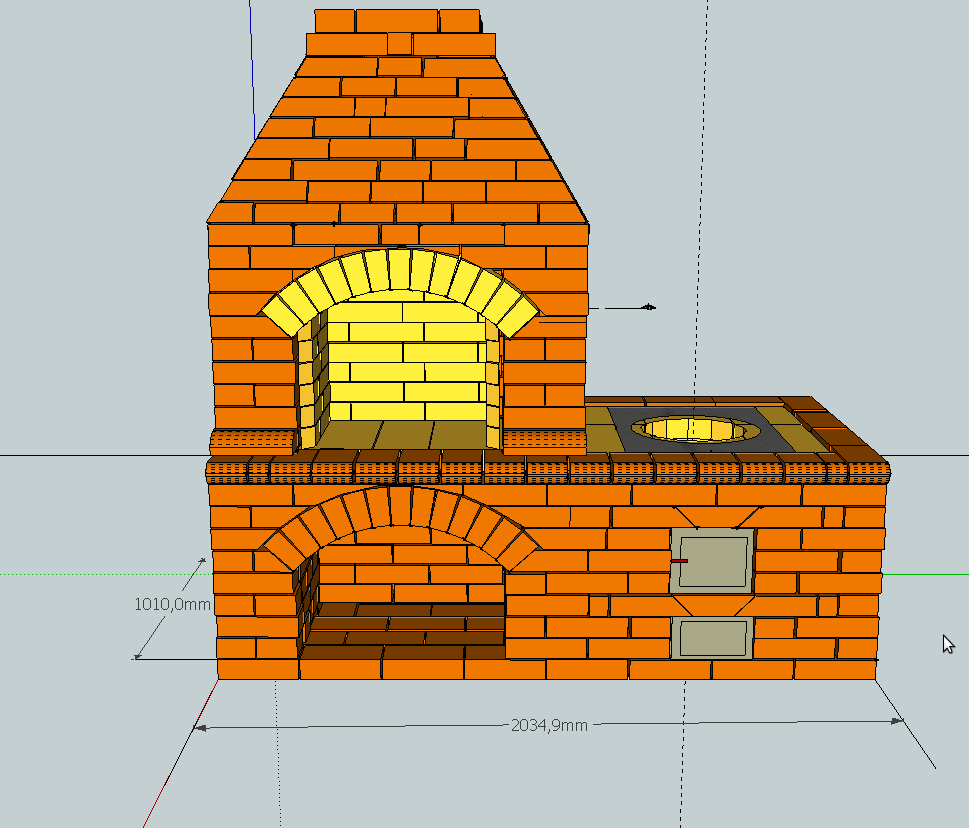Click the lower gray ash pit door

click(711, 637)
